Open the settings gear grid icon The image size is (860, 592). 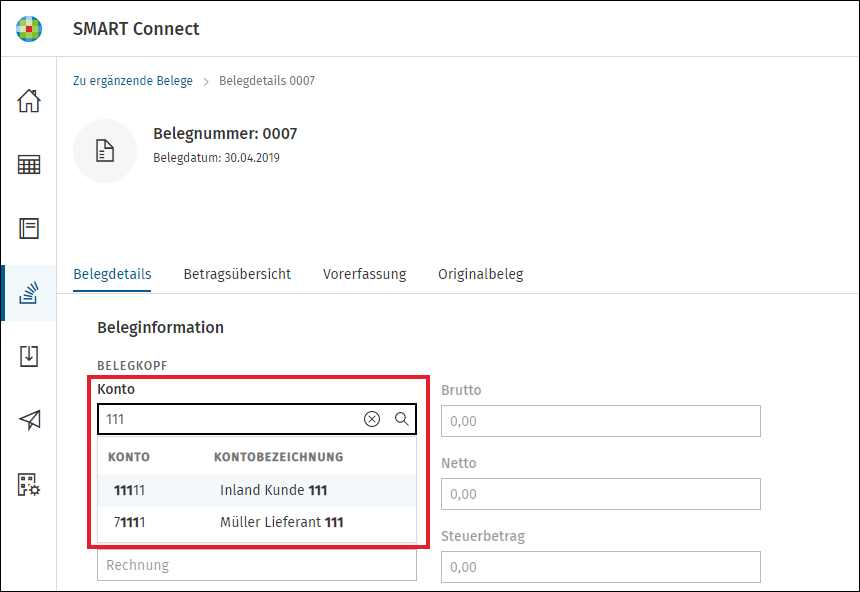(29, 484)
